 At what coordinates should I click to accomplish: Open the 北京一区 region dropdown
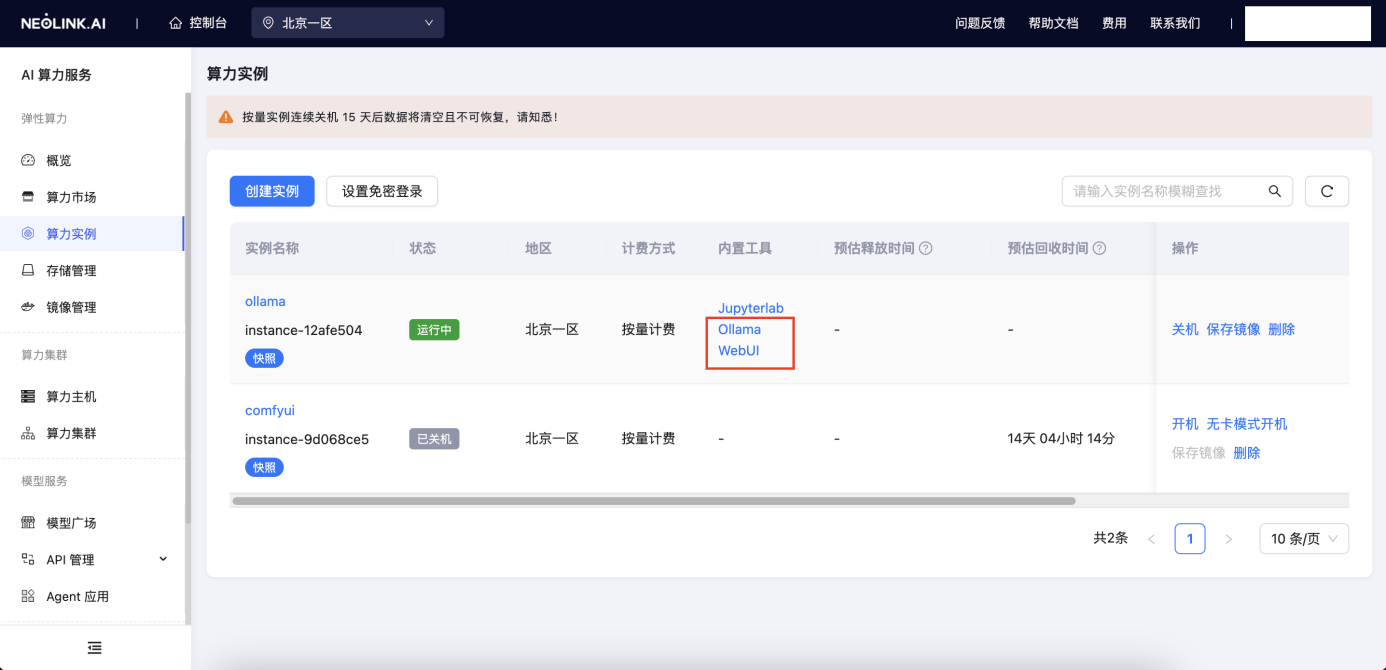click(347, 22)
